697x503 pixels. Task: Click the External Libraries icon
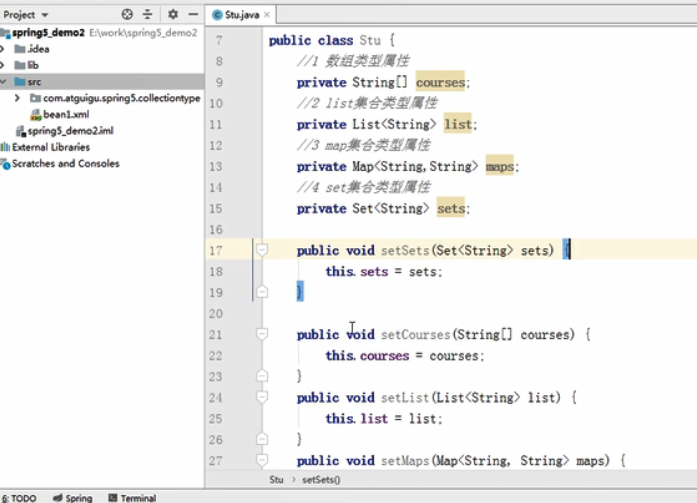(x=5, y=147)
